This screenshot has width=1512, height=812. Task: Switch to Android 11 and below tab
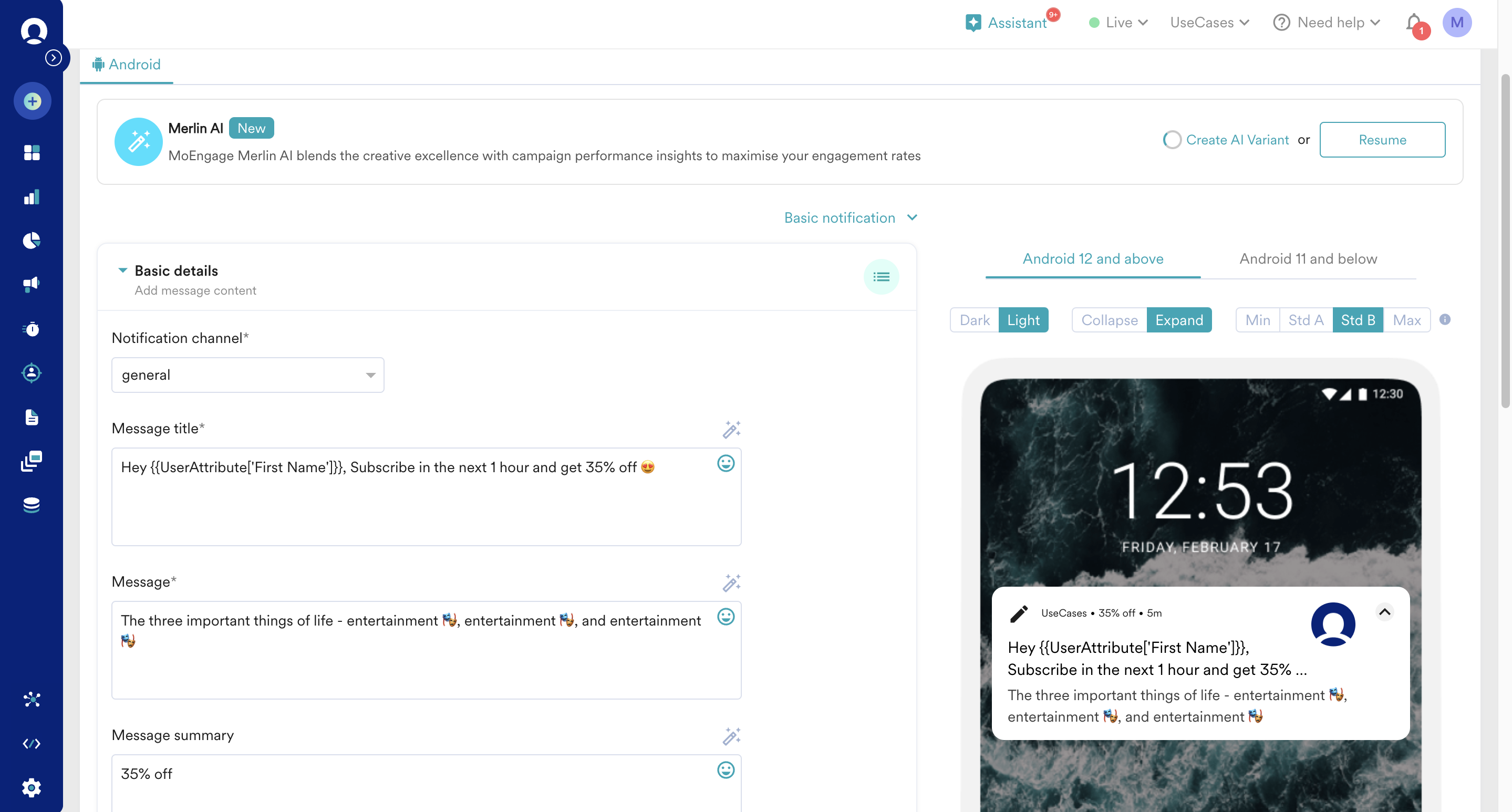click(1308, 259)
